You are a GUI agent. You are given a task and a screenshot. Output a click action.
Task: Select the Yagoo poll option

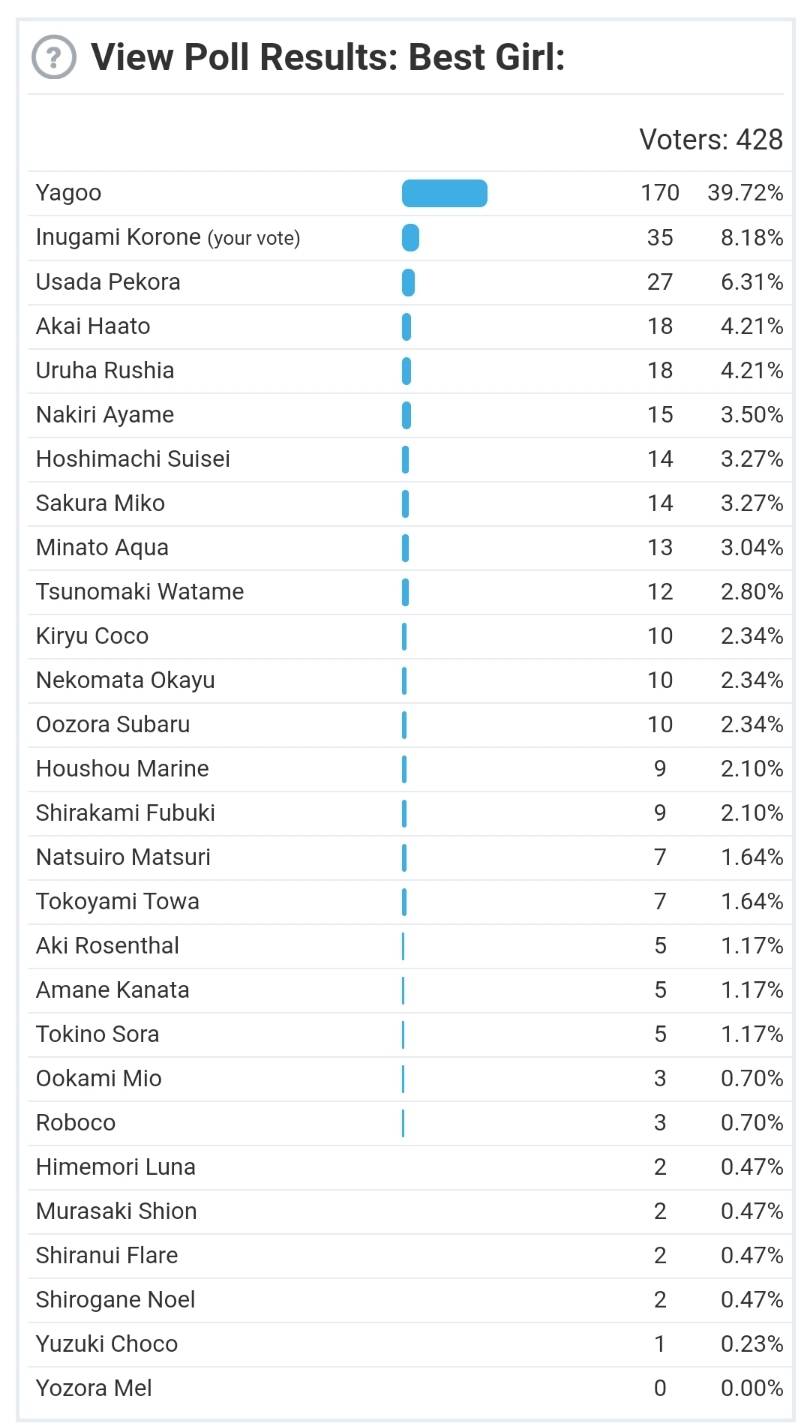65,192
